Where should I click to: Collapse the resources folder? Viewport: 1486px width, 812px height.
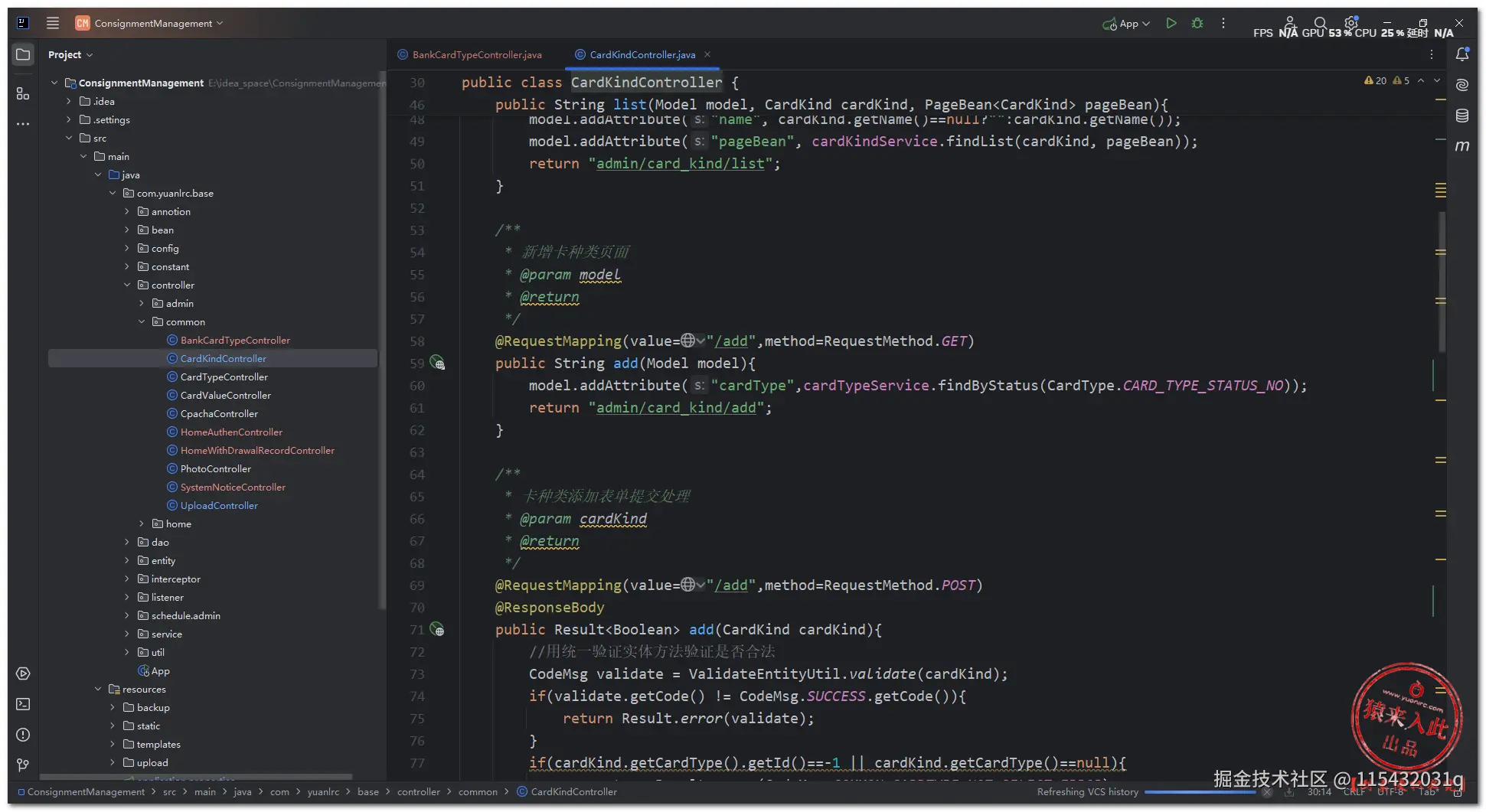pos(98,689)
